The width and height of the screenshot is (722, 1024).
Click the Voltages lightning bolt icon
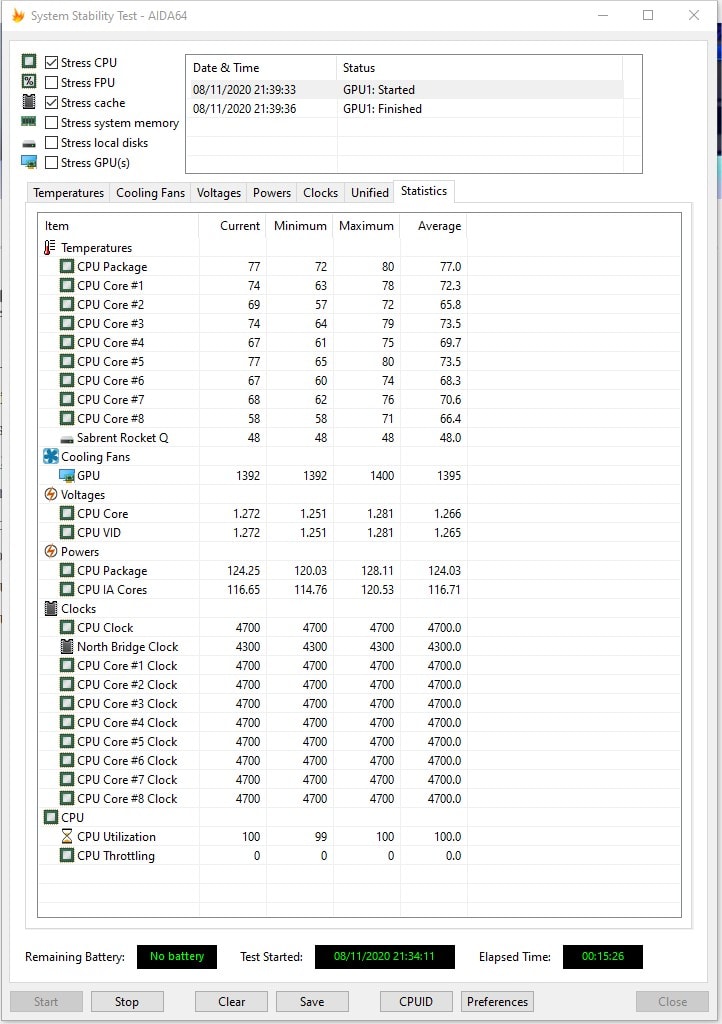pyautogui.click(x=51, y=495)
